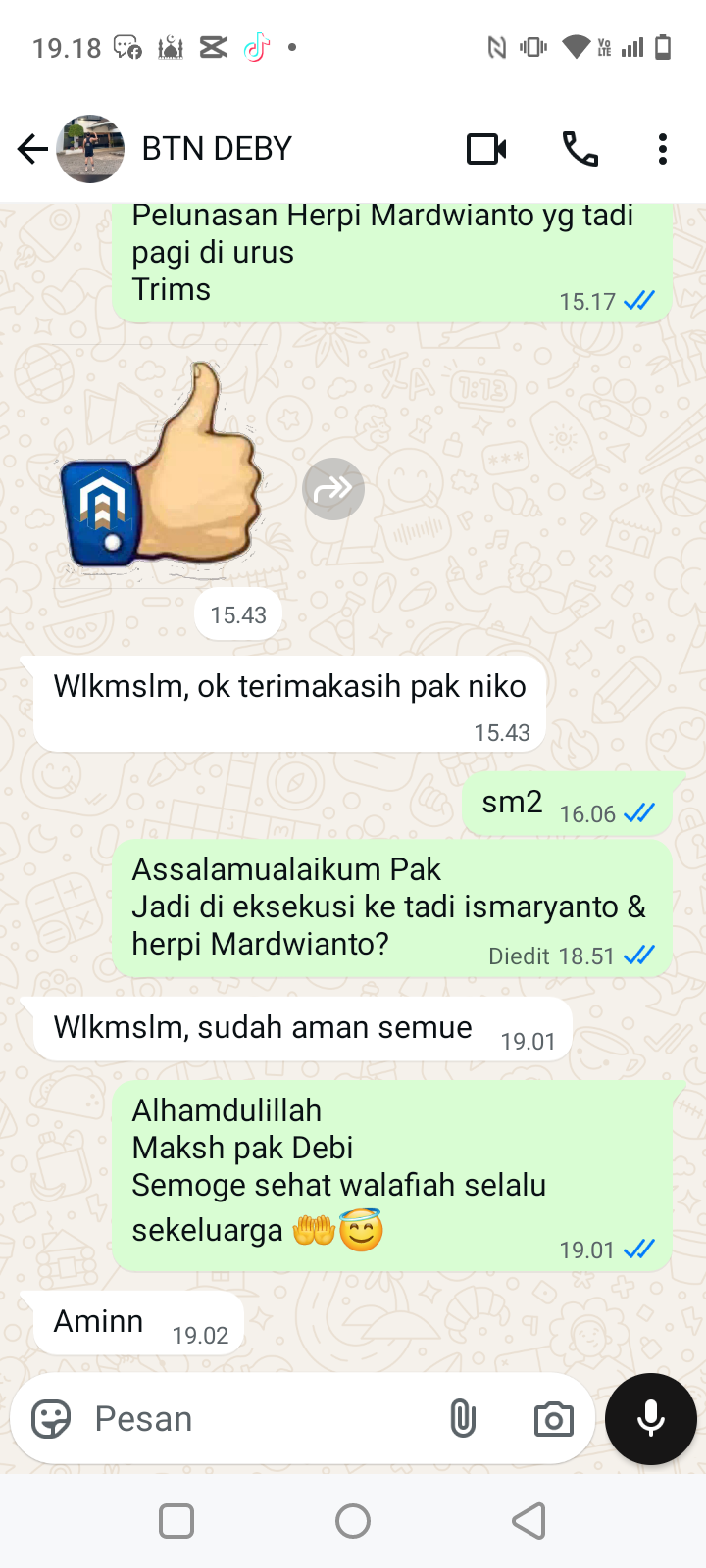This screenshot has height=1568, width=706.
Task: Open the attachment paperclip menu
Action: (463, 1418)
